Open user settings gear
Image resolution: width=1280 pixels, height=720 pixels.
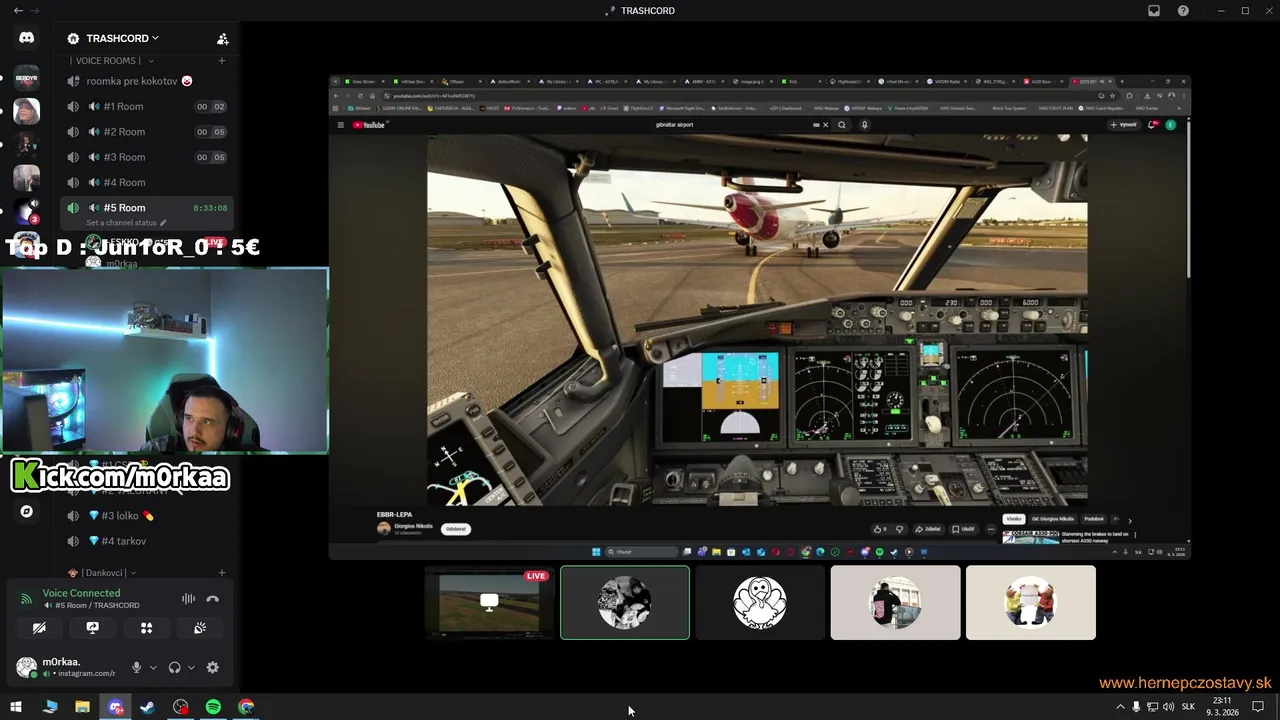[212, 667]
